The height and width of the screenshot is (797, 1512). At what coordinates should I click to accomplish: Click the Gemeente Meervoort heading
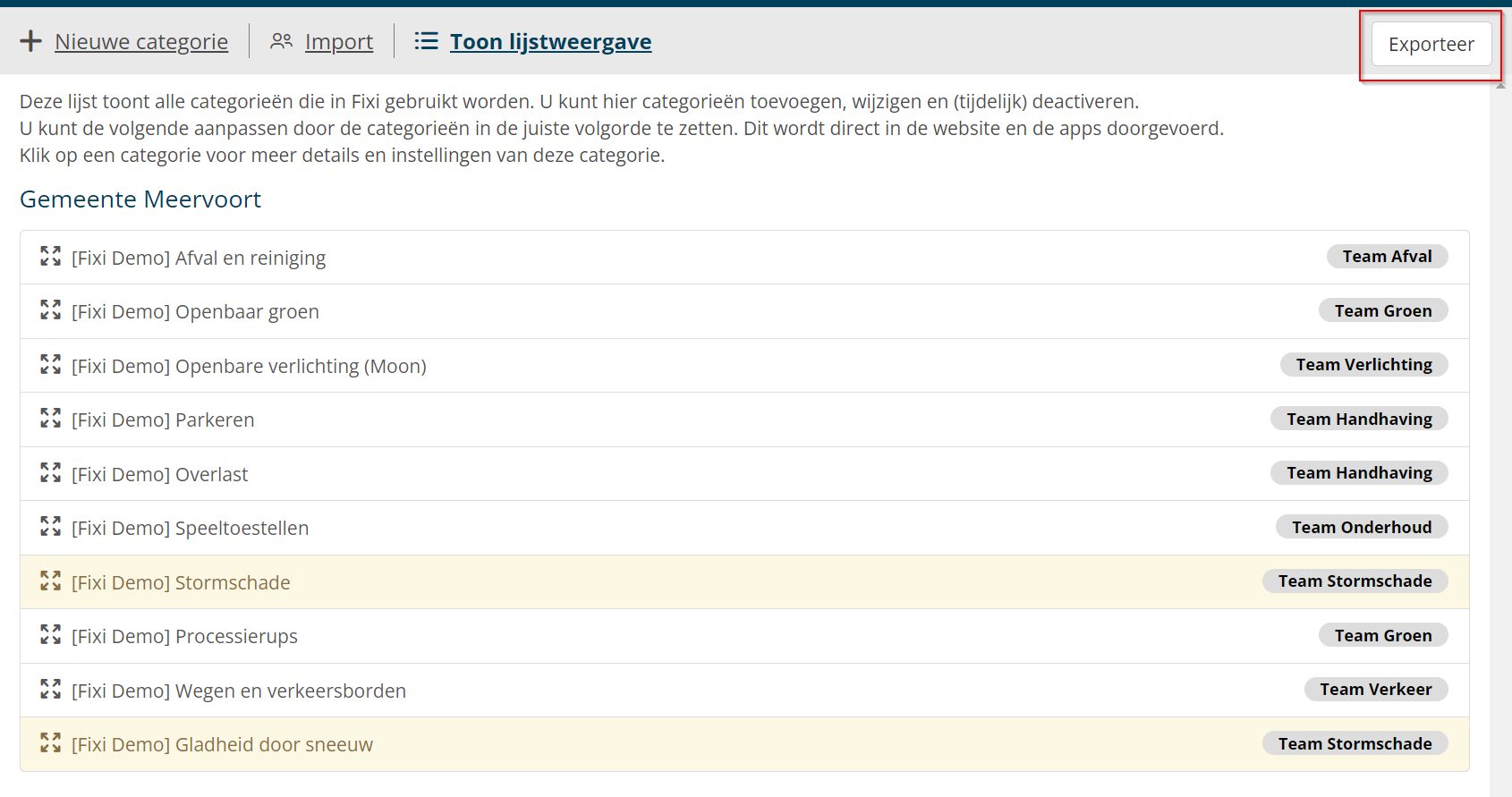pyautogui.click(x=140, y=199)
